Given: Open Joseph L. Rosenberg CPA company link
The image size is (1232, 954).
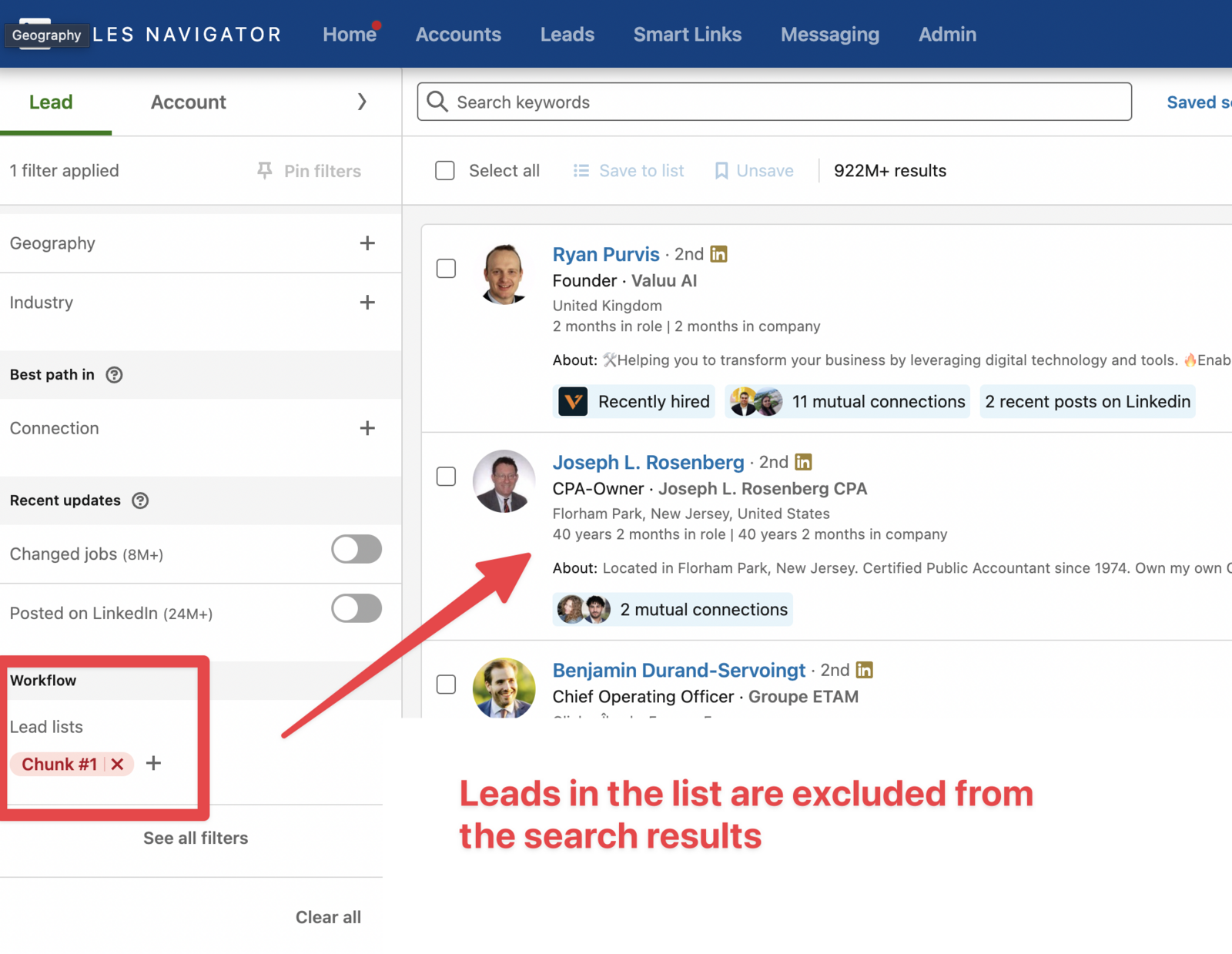Looking at the screenshot, I should [762, 489].
